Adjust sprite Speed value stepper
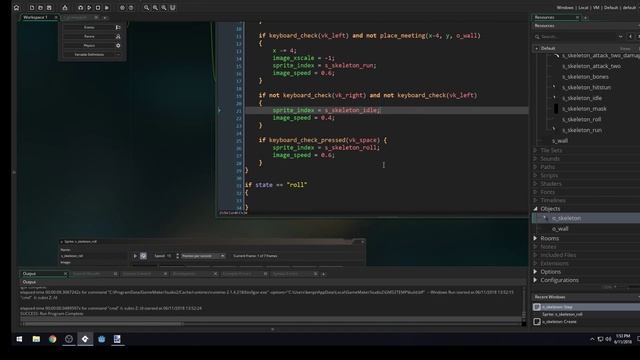Viewport: 640px width, 360px height. [178, 256]
